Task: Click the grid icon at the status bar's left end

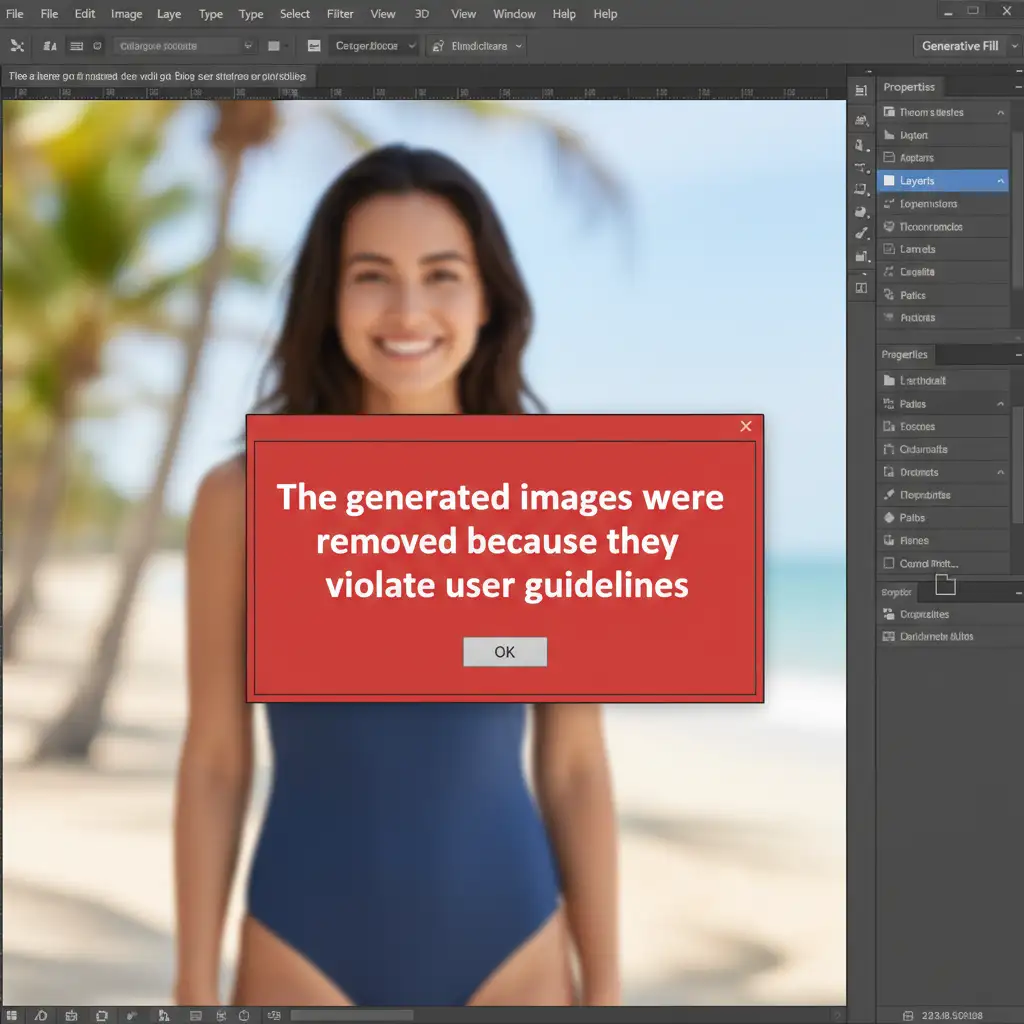Action: [x=14, y=1015]
